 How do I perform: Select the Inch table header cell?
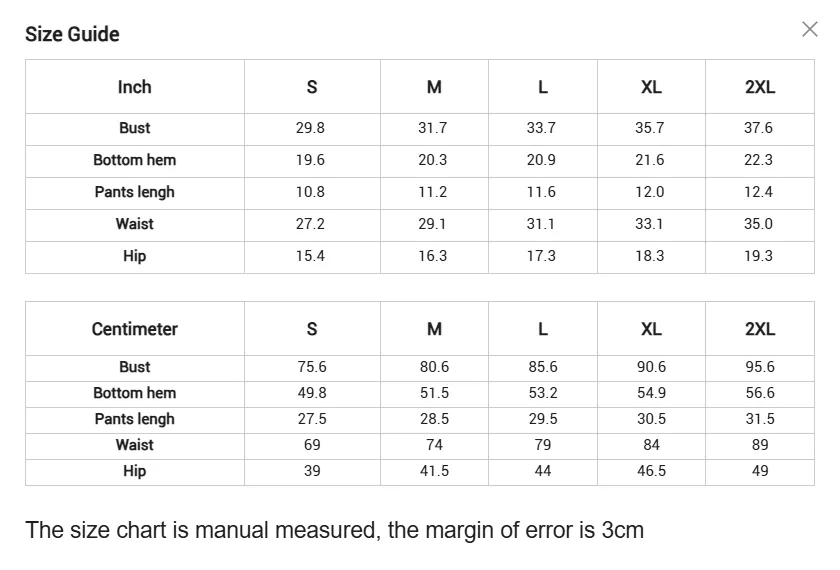point(134,87)
